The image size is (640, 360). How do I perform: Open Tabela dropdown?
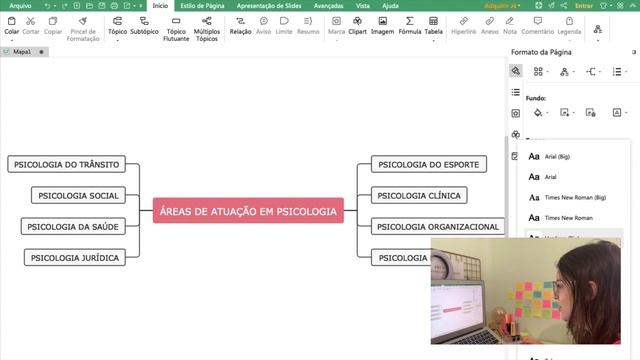[433, 40]
